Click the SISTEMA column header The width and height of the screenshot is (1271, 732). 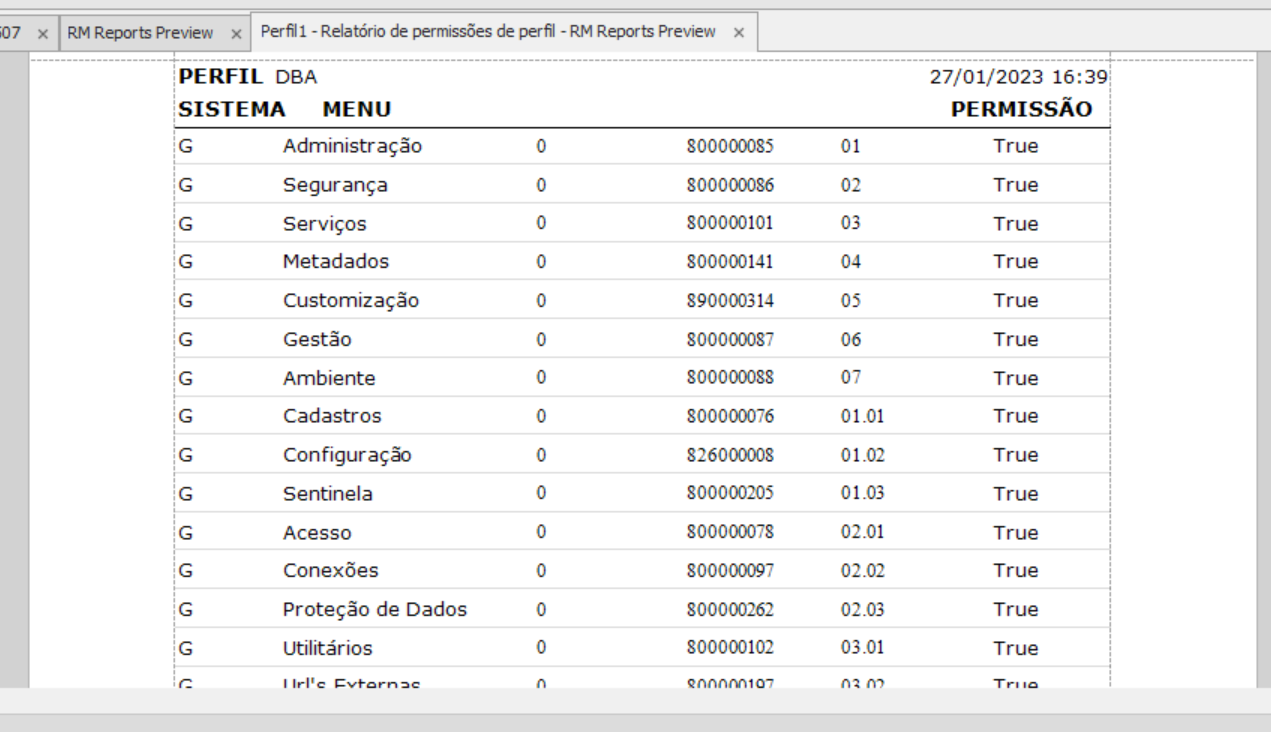(x=232, y=109)
